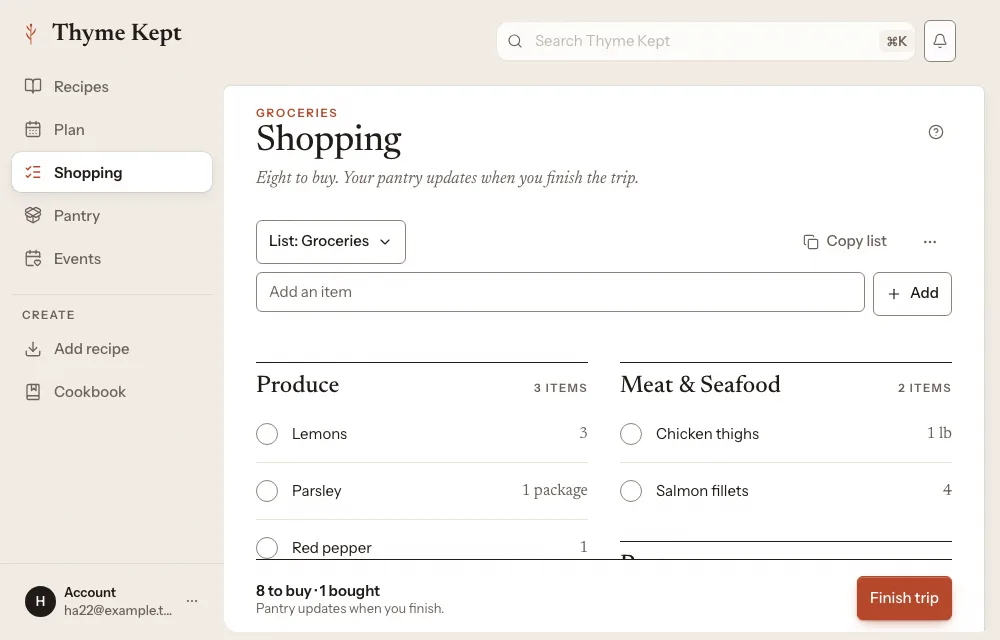Check off Chicken thighs
1000x640 pixels.
631,433
